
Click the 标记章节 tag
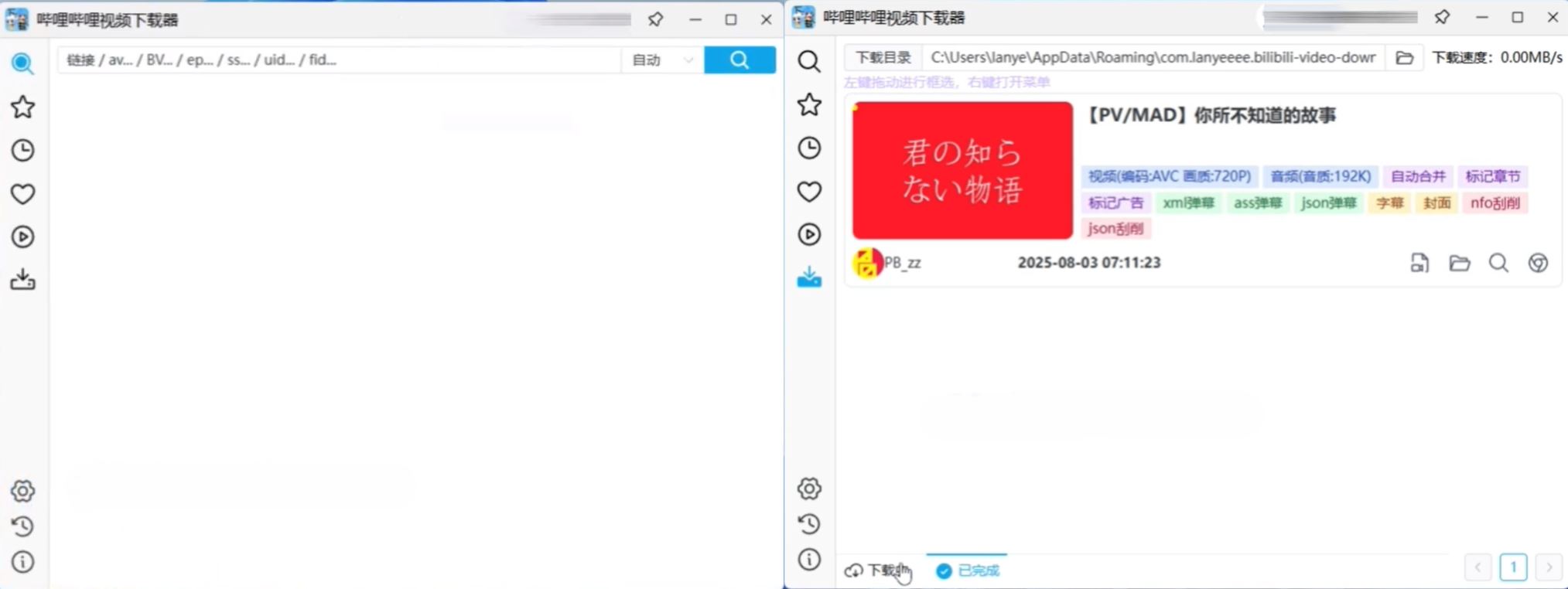[1493, 176]
